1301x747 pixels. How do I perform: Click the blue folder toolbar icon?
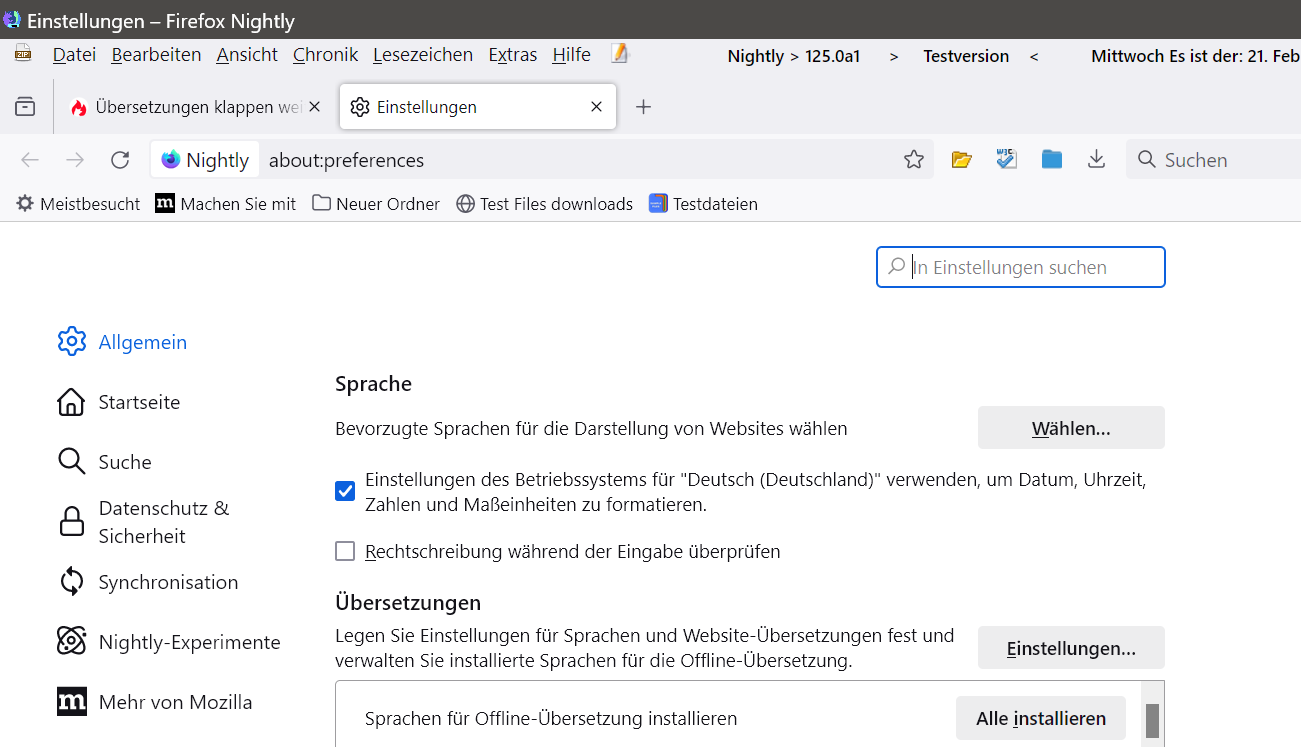tap(1051, 160)
